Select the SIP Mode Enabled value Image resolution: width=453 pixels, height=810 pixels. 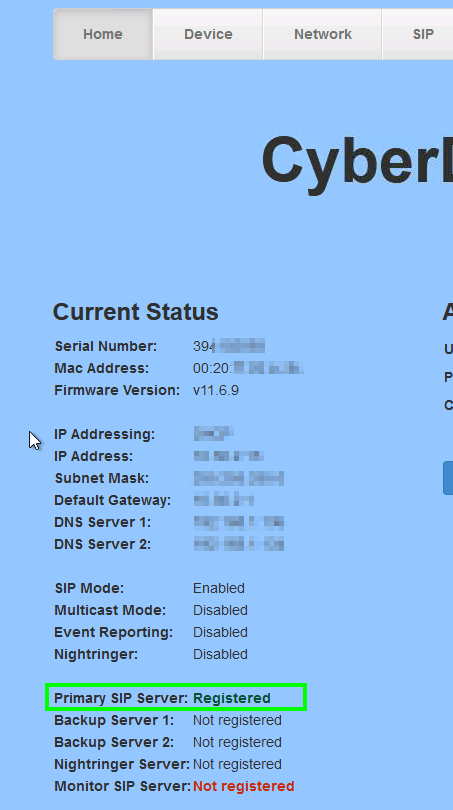[219, 588]
